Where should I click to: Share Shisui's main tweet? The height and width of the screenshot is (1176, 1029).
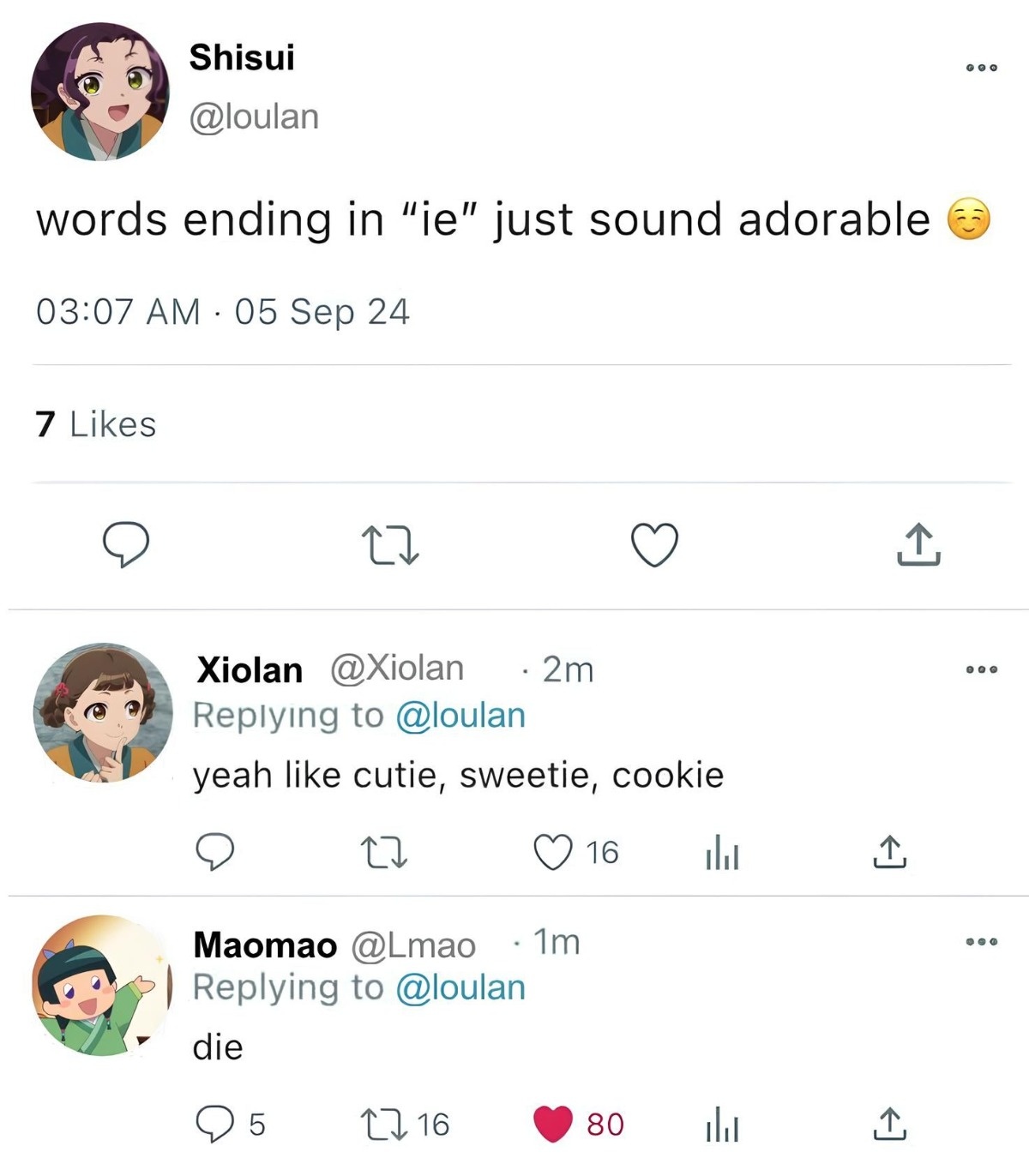(918, 544)
